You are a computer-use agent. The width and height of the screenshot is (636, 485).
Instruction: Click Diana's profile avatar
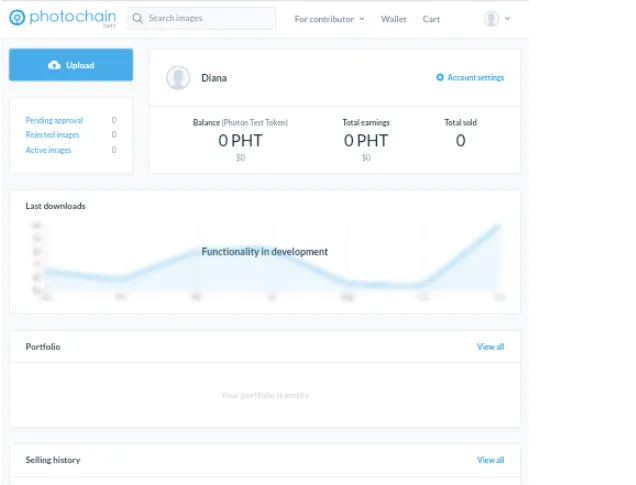coord(178,78)
